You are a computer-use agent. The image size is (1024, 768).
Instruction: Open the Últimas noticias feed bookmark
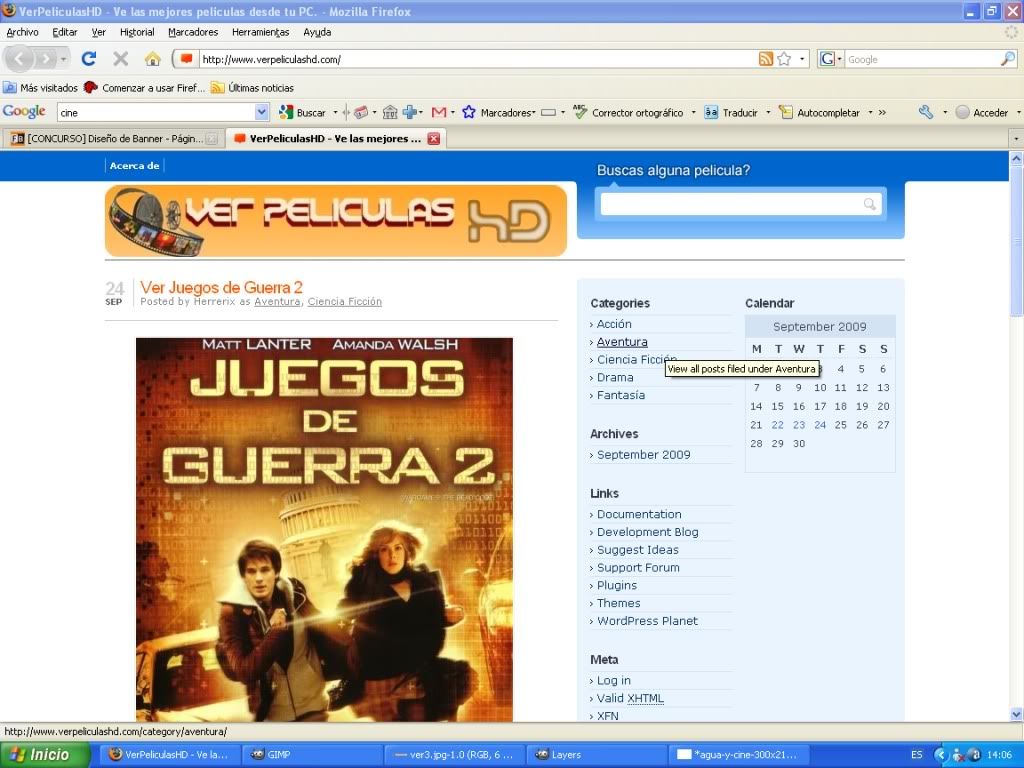coord(252,88)
